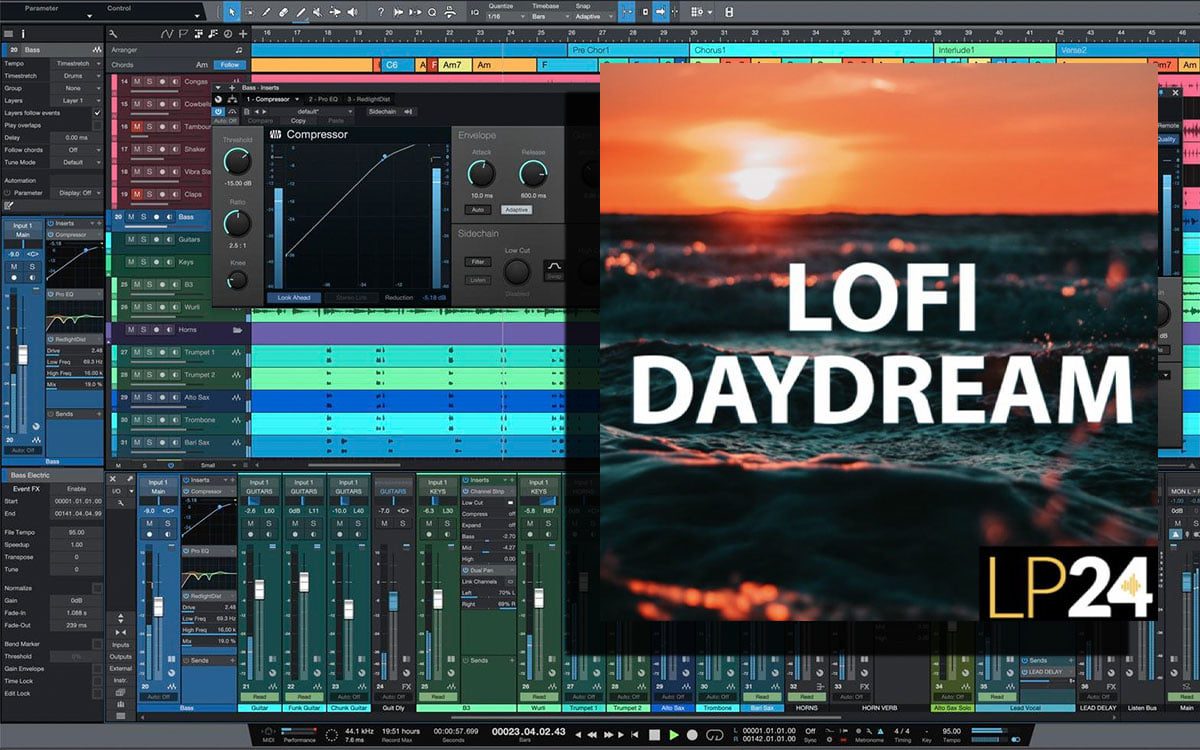Viewport: 1200px width, 750px height.
Task: Click the Auto button under Envelope
Action: coord(479,210)
